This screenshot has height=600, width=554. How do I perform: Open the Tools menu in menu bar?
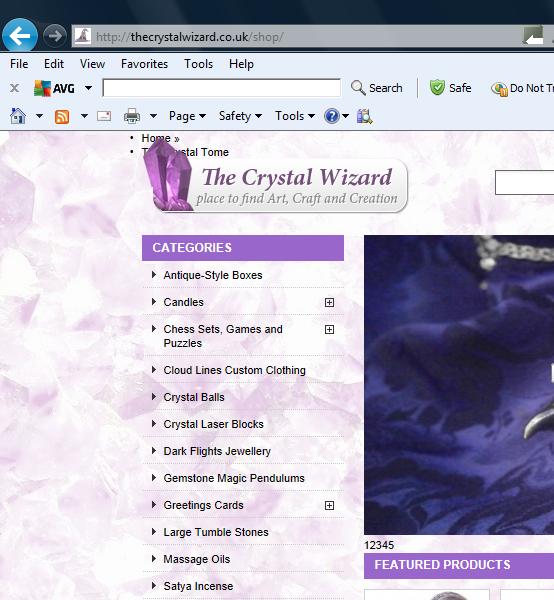tap(198, 64)
